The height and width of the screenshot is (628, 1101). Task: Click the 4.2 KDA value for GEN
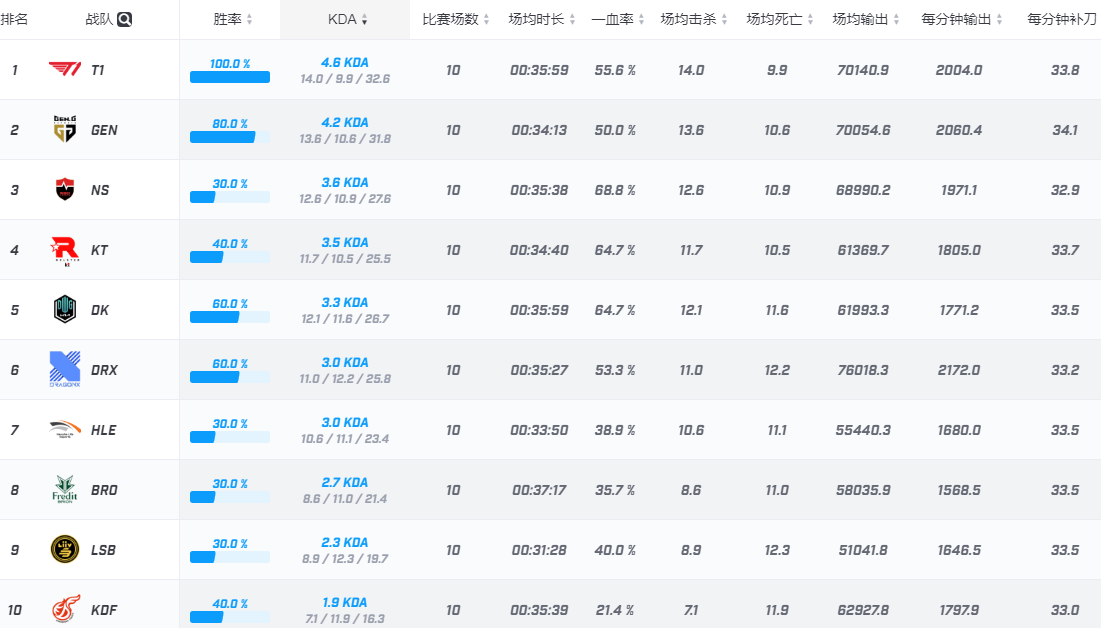[345, 123]
